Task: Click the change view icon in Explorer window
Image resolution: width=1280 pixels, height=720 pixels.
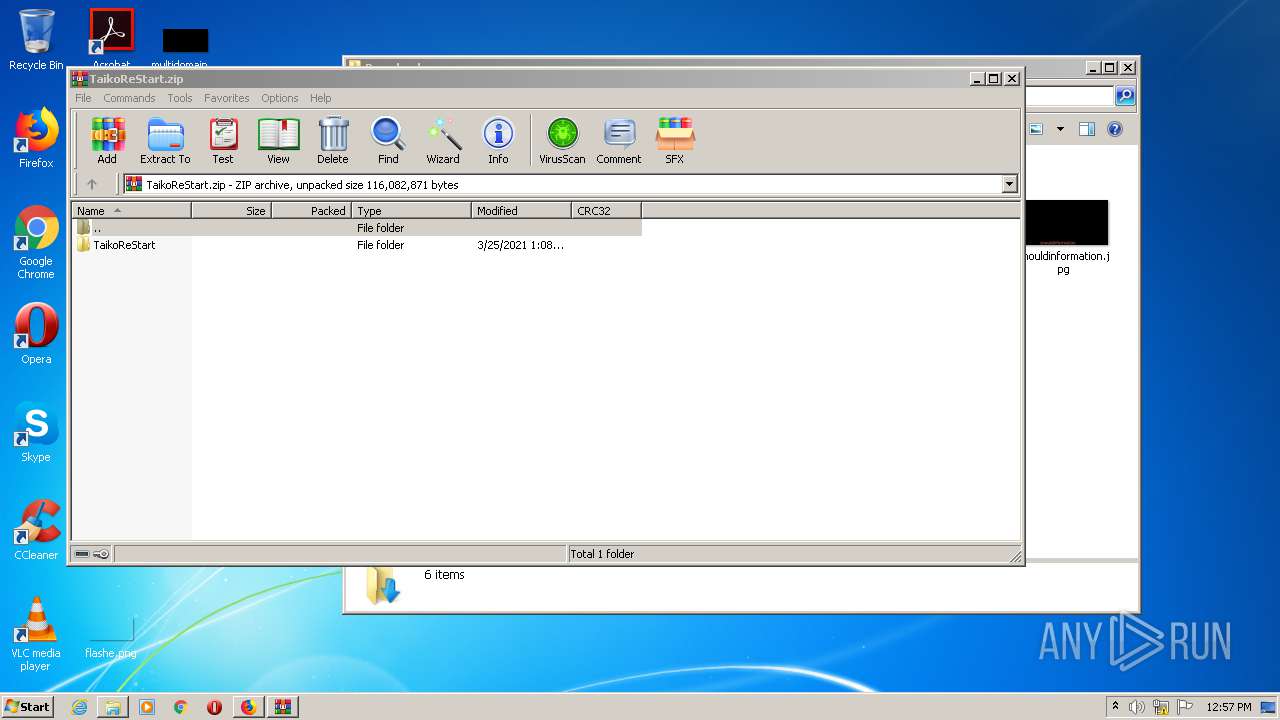Action: point(1037,129)
